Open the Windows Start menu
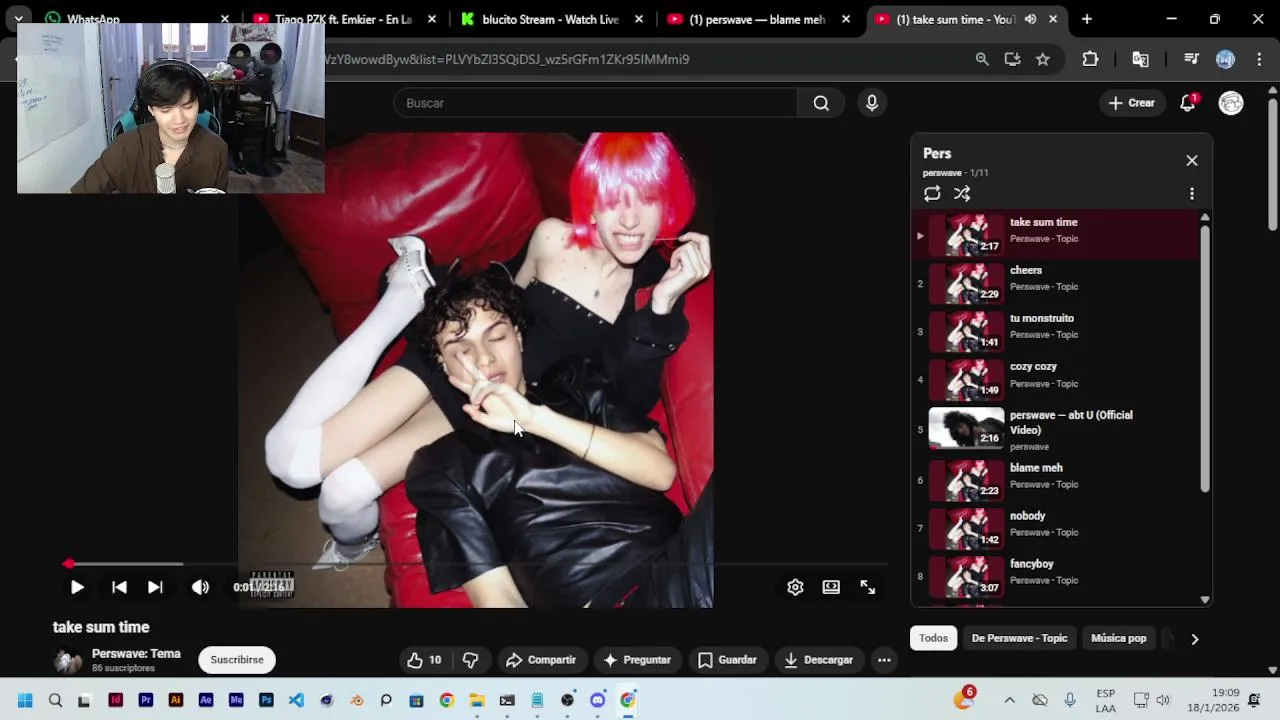The image size is (1280, 720). 25,700
